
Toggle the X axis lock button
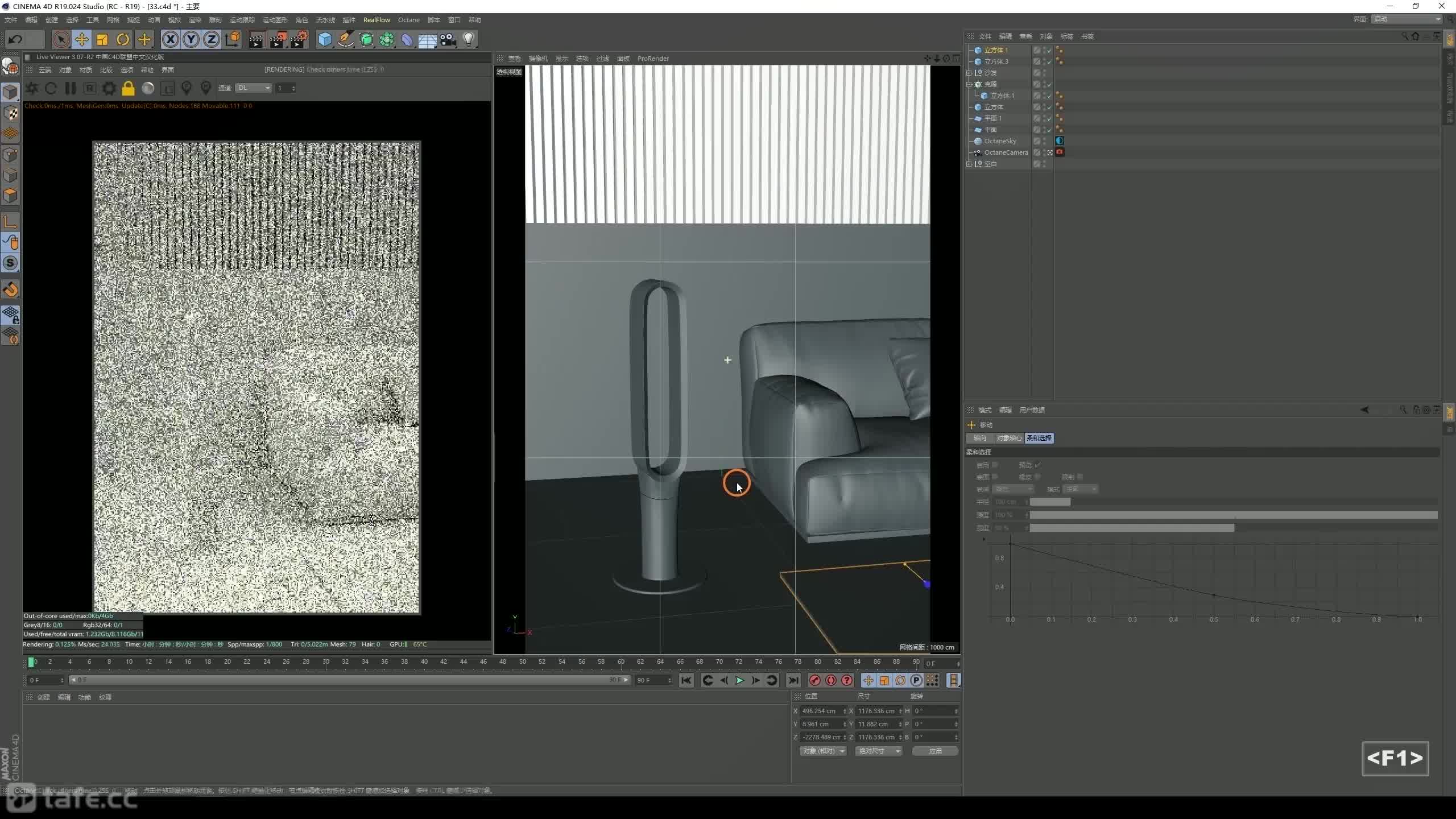click(170, 39)
